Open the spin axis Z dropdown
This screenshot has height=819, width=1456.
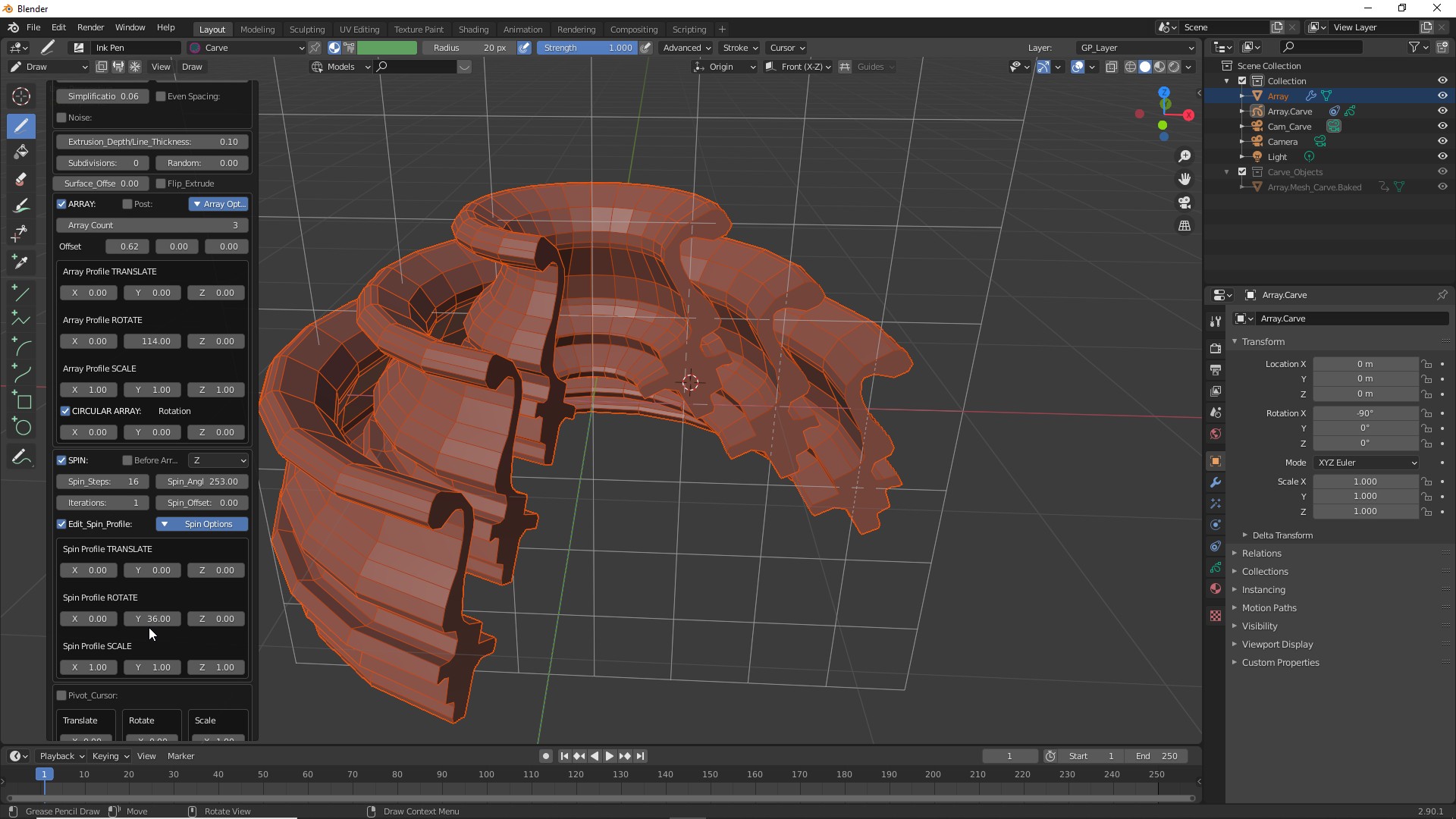click(x=218, y=460)
